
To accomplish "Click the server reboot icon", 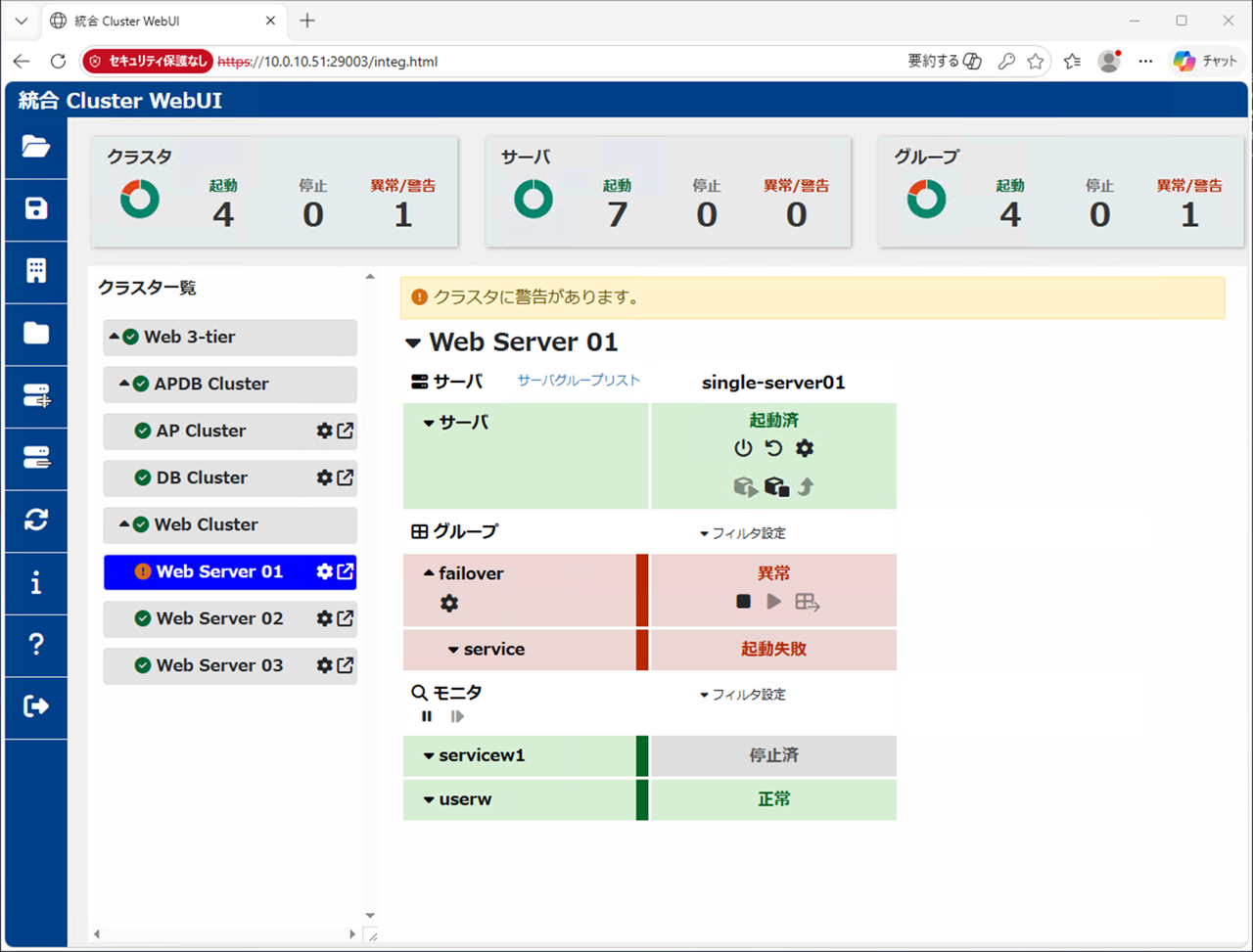I will point(773,448).
